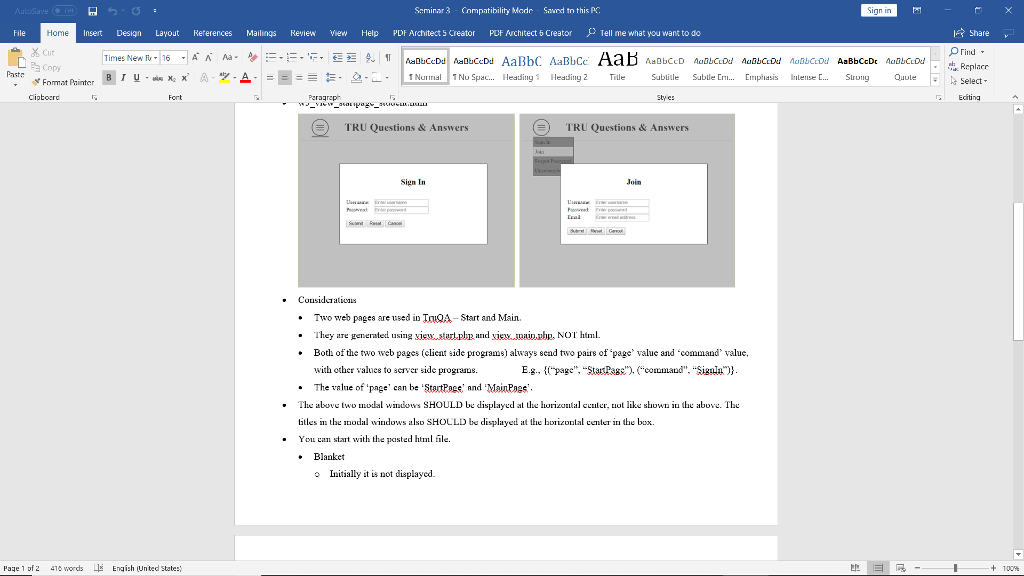1024x576 pixels.
Task: Show paragraph marks with the ¶ icon
Action: point(387,58)
